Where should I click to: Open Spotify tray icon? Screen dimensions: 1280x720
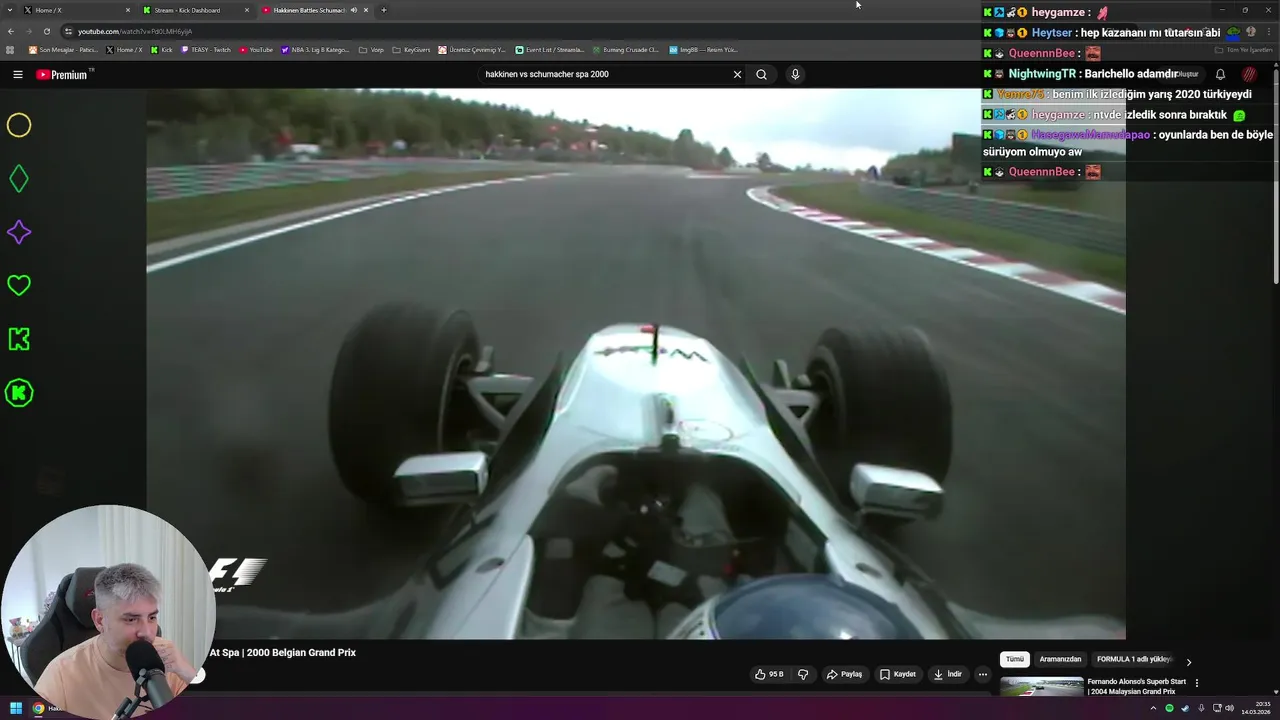pos(1169,708)
